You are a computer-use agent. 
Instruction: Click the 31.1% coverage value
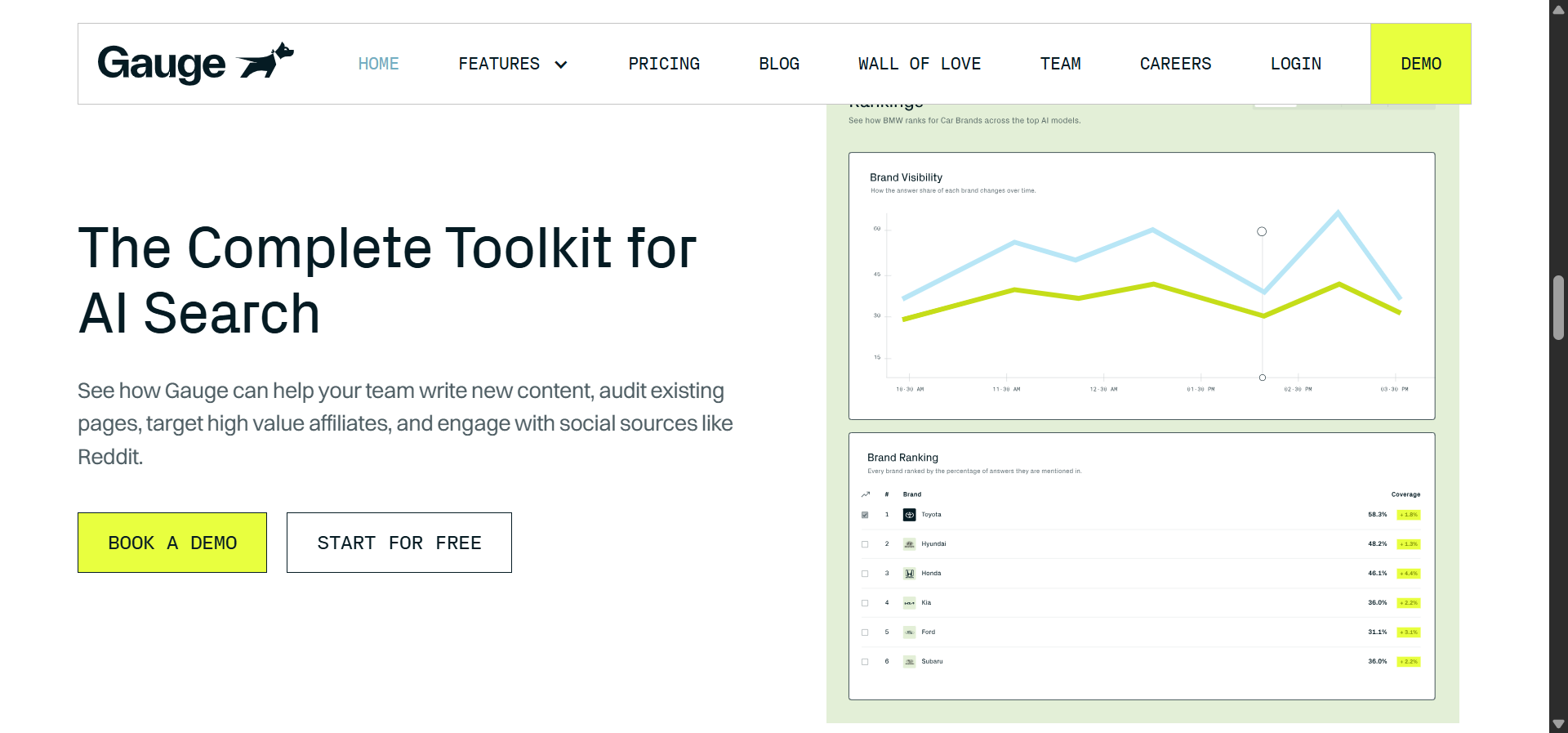click(1377, 632)
